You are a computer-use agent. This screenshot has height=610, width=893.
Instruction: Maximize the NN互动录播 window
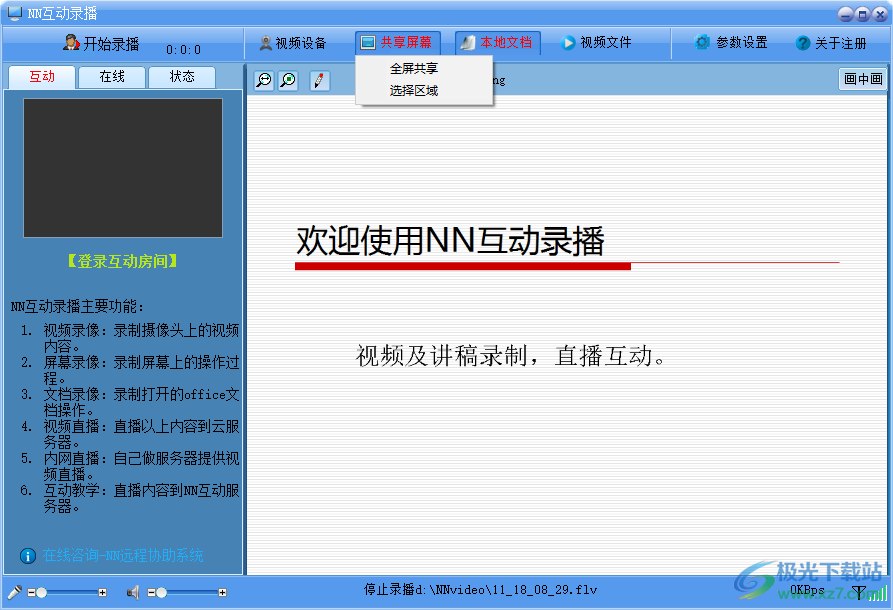(x=862, y=15)
